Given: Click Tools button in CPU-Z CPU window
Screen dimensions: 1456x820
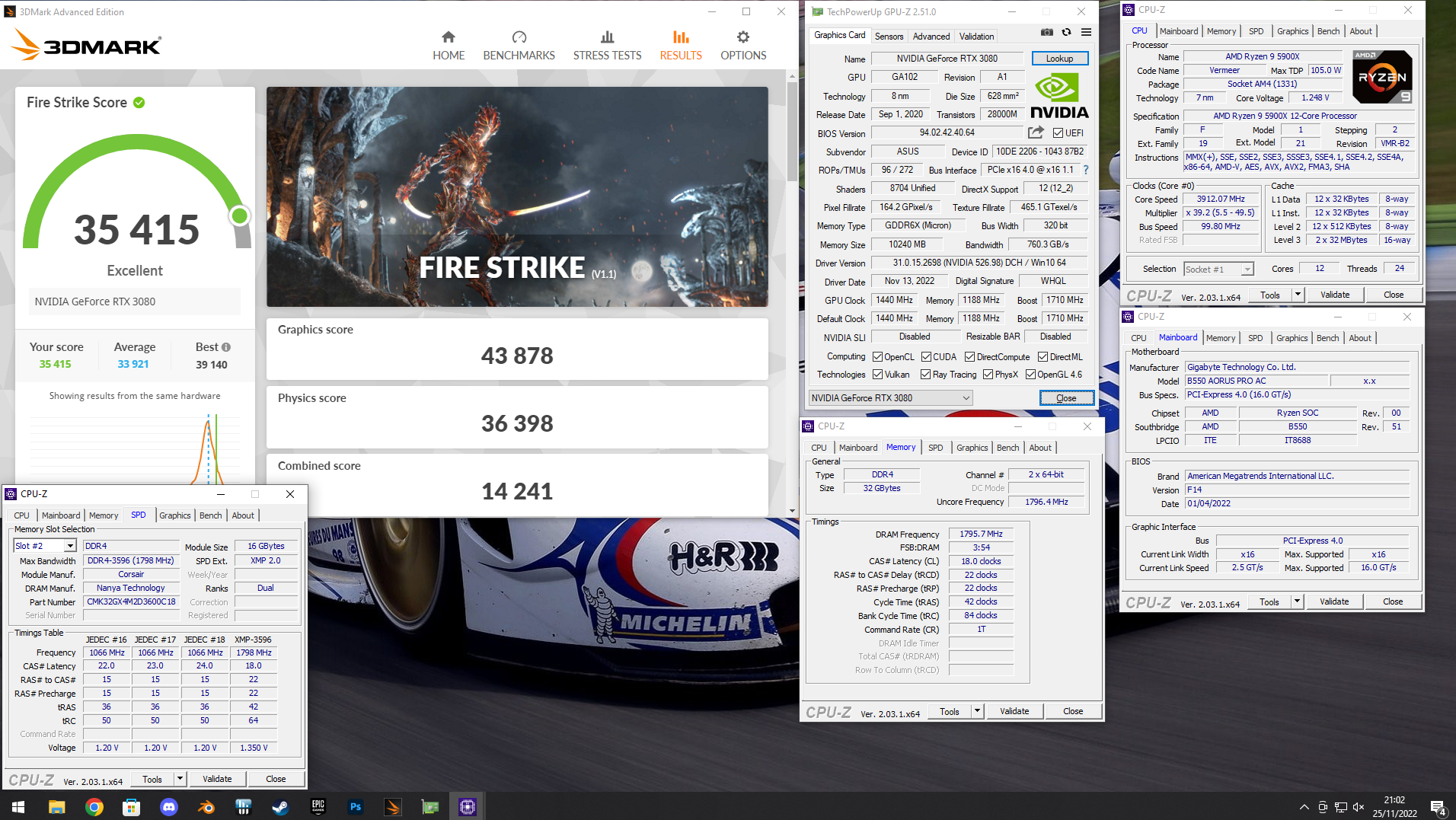Looking at the screenshot, I should 1270,295.
